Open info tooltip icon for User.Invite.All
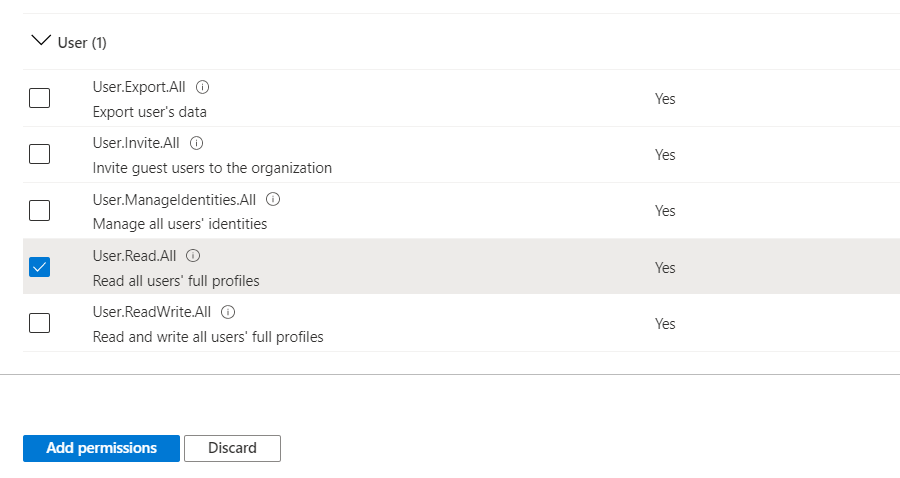The width and height of the screenshot is (900, 478). [196, 143]
